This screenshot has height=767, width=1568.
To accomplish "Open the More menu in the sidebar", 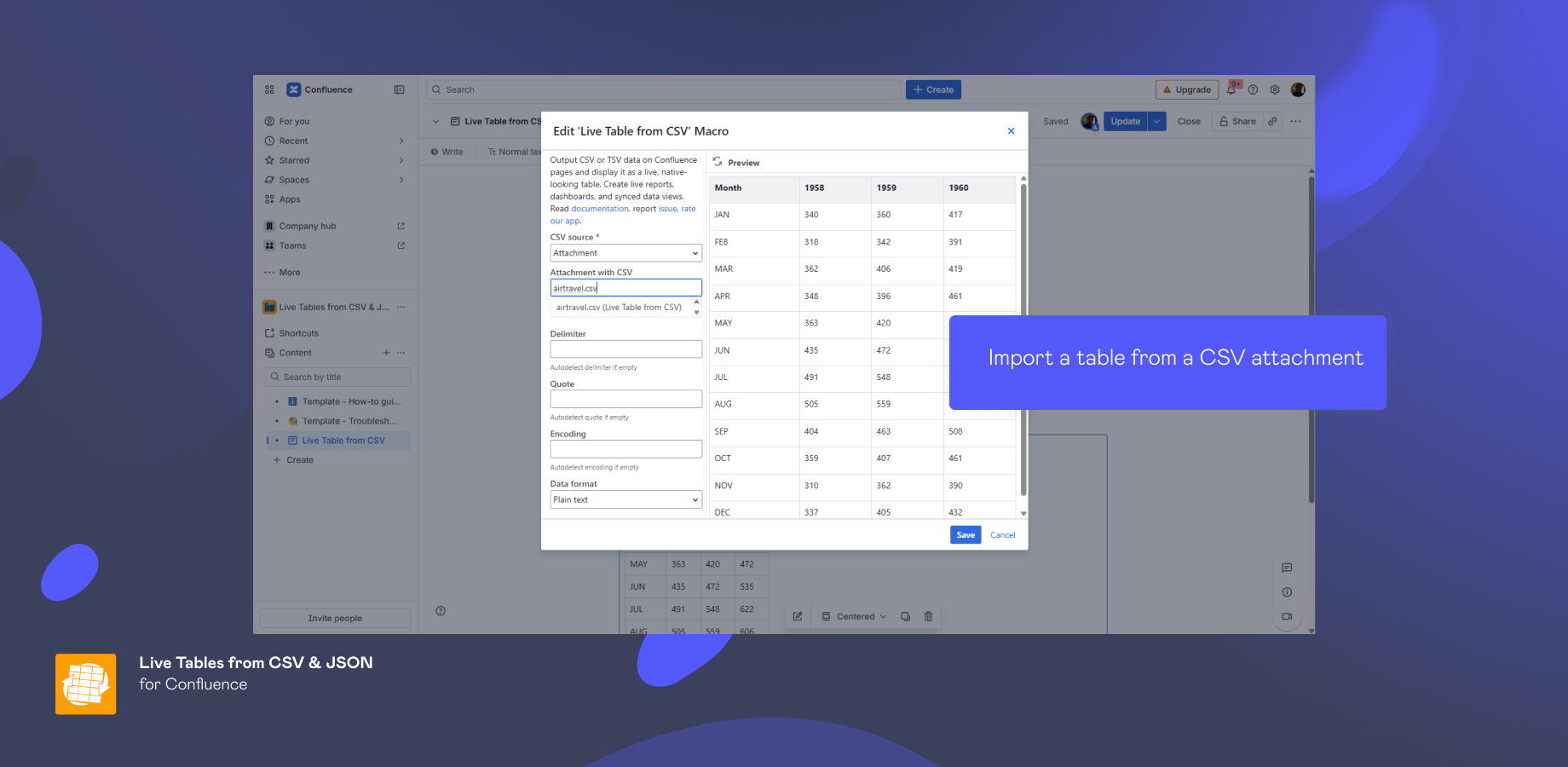I will pyautogui.click(x=288, y=272).
